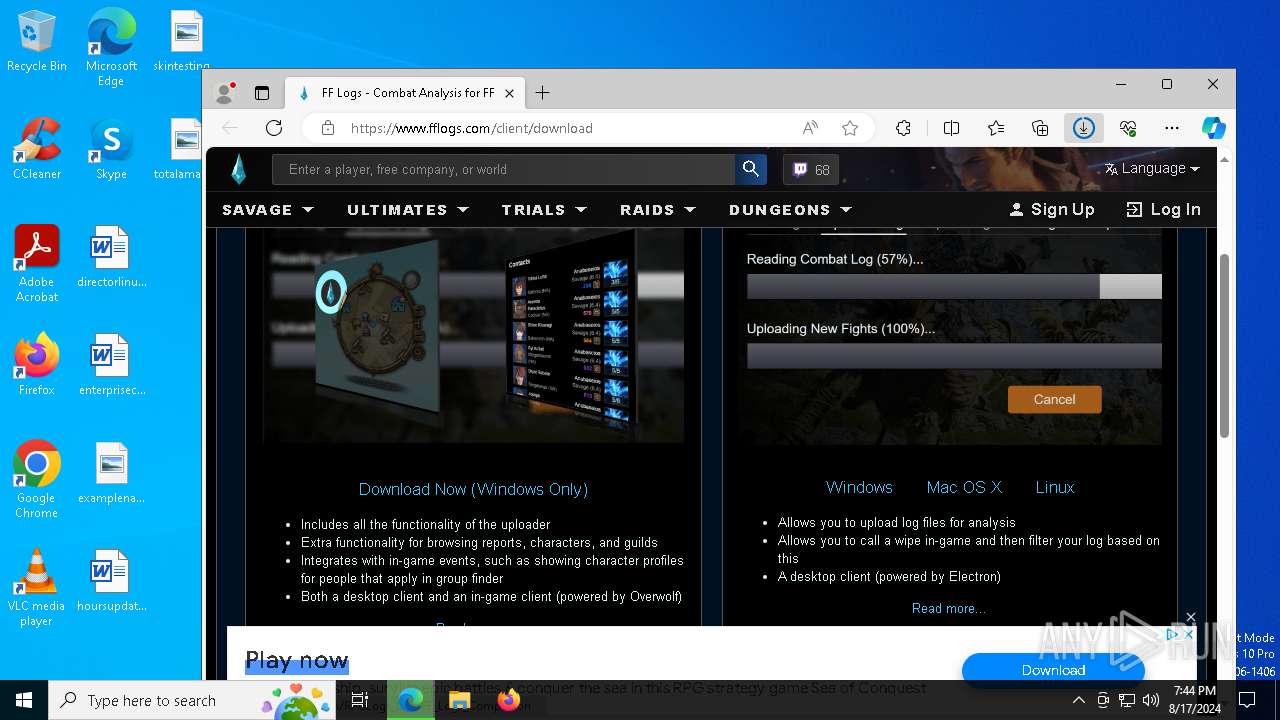Click Download Now (Windows Only) link

473,489
